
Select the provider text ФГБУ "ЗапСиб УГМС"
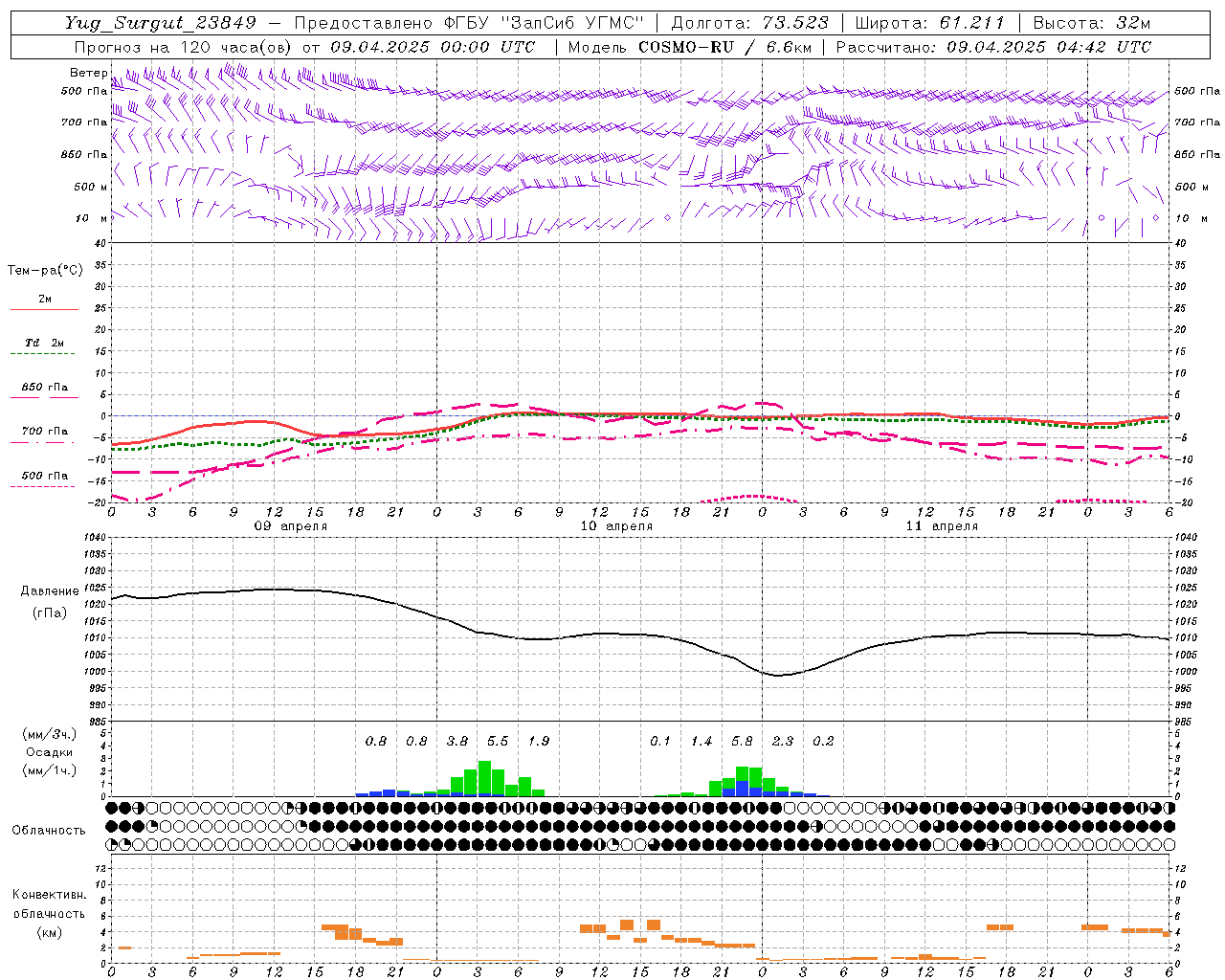[x=544, y=23]
